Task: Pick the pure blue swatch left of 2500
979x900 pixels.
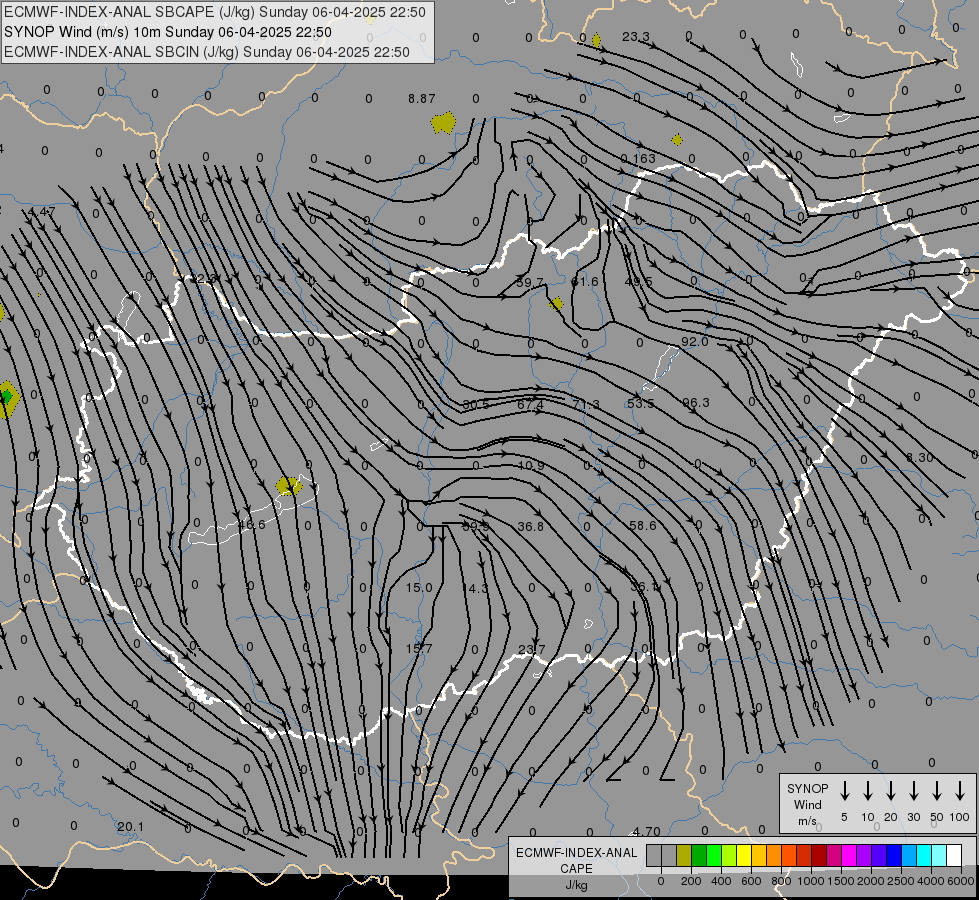Action: click(894, 856)
